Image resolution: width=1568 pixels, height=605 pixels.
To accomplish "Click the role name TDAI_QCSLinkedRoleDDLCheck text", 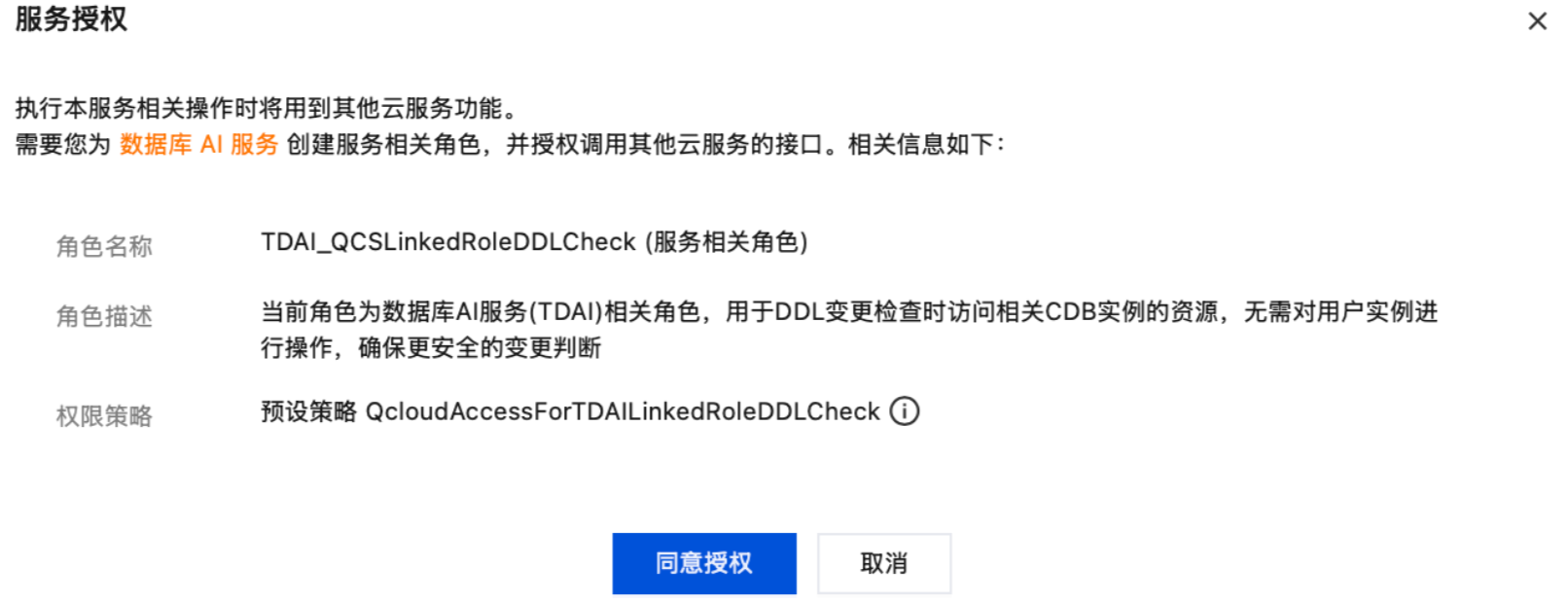I will (x=448, y=242).
